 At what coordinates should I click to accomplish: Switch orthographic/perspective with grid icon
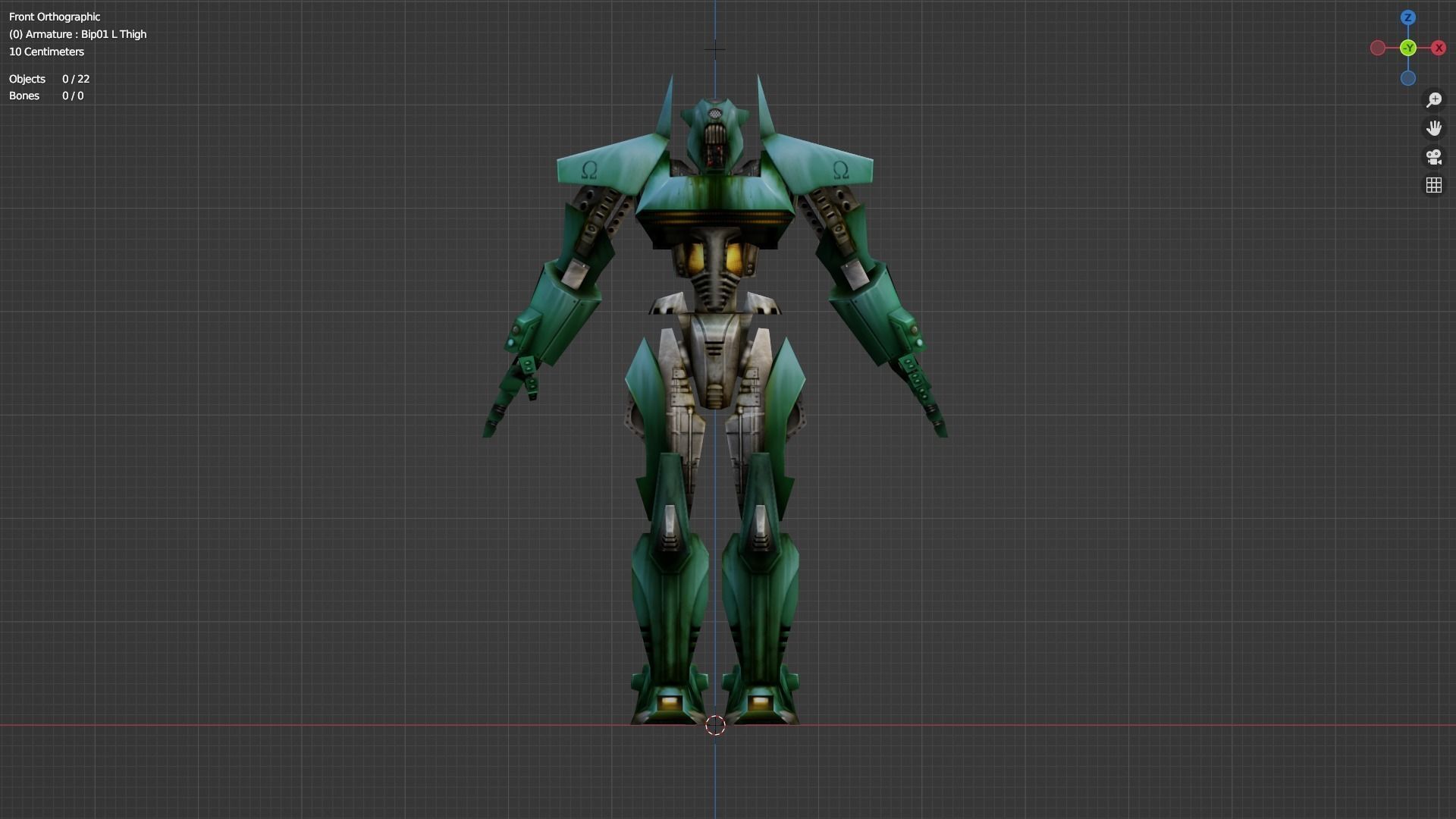click(x=1433, y=186)
